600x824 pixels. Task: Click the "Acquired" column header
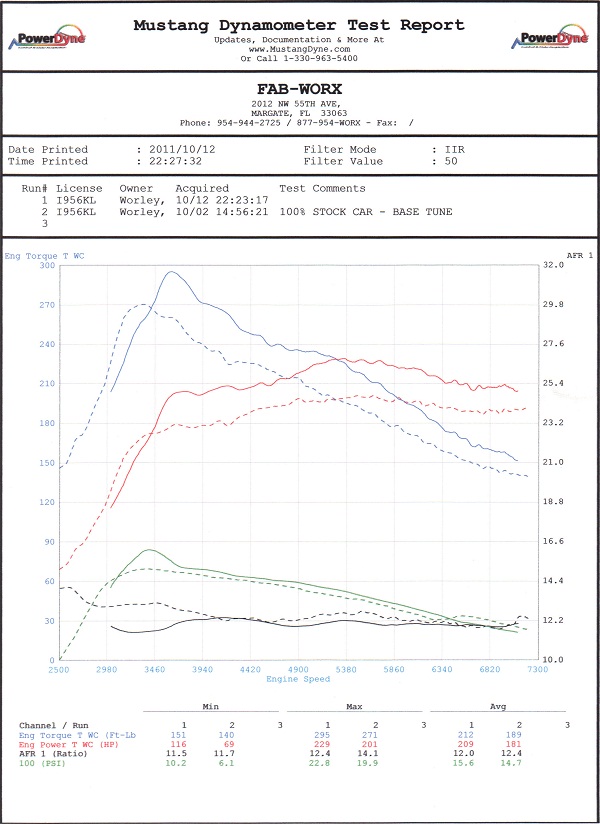point(202,189)
